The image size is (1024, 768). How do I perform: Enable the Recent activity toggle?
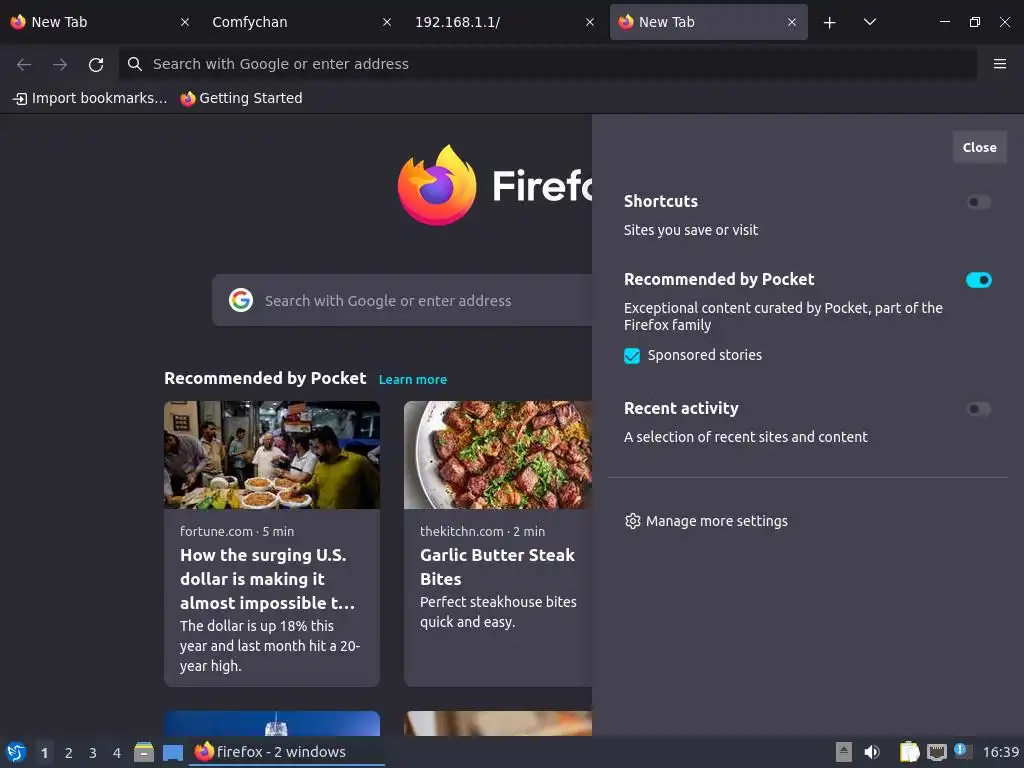(978, 409)
